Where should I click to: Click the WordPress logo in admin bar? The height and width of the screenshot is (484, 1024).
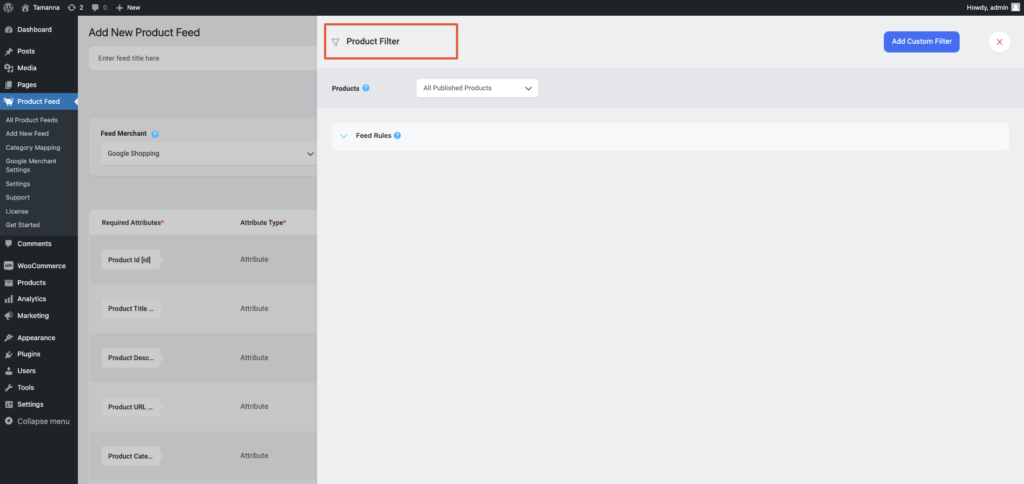[8, 7]
